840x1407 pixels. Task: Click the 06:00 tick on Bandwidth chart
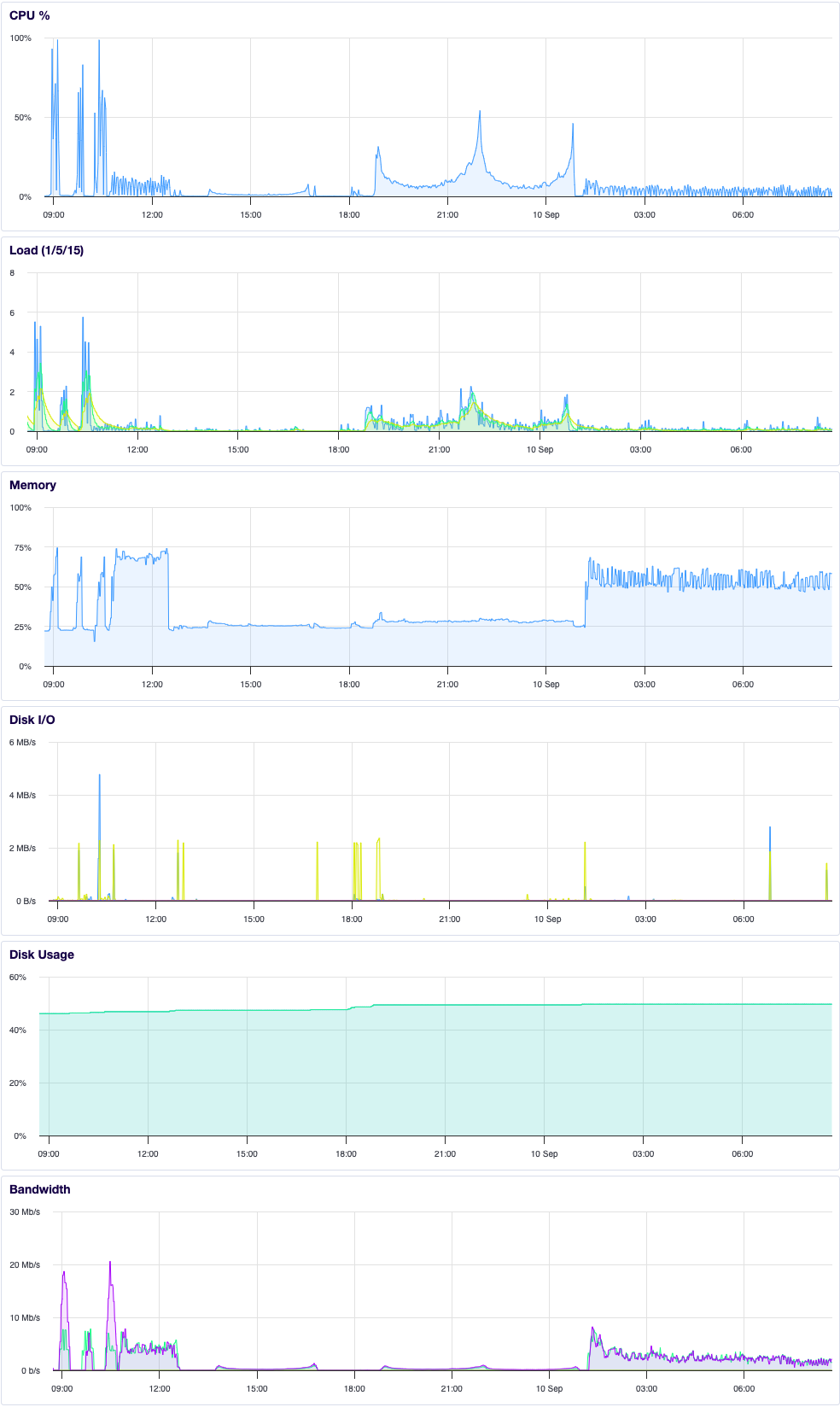[744, 1389]
